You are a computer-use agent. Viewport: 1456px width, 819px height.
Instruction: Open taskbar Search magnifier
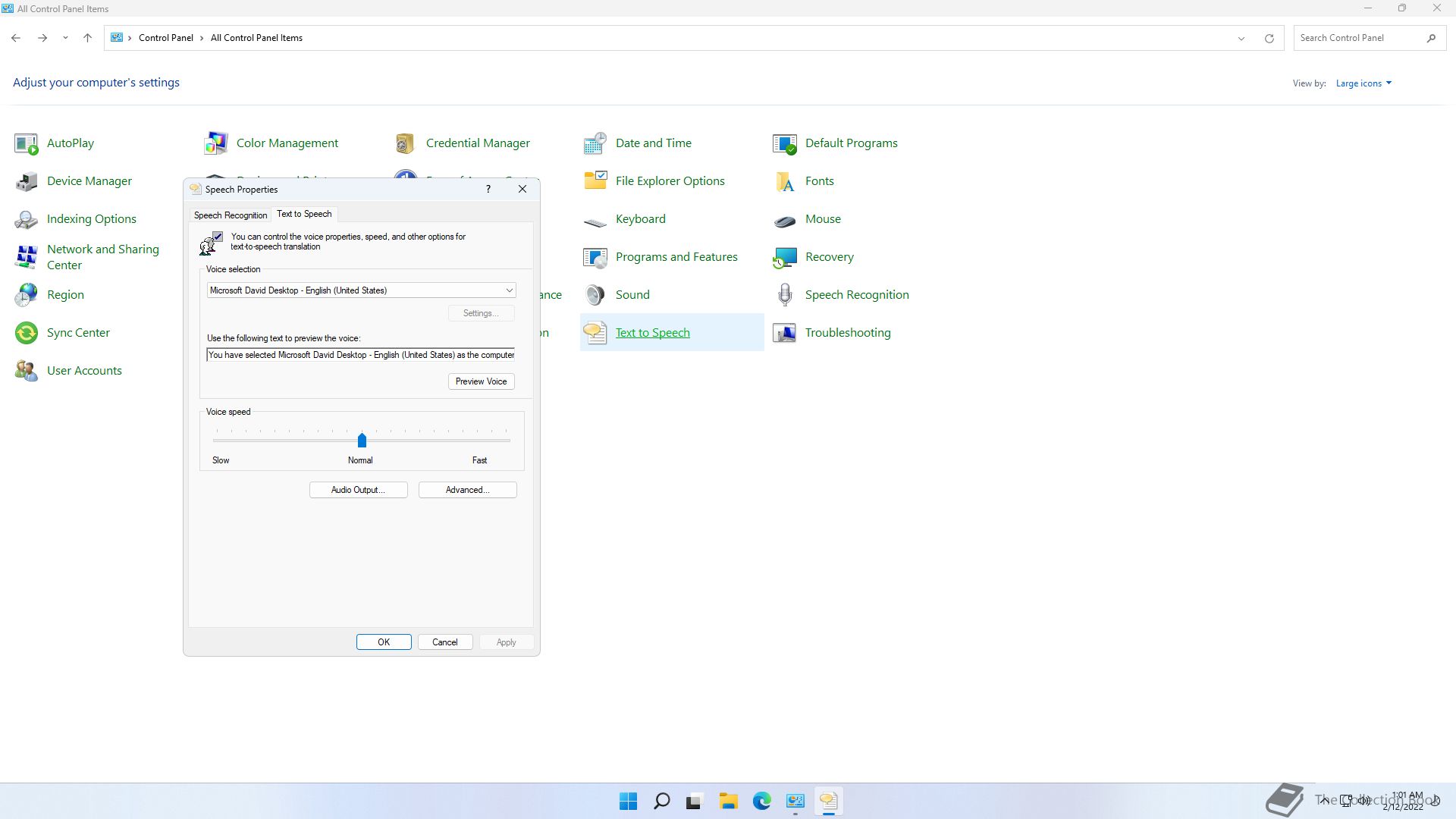661,801
